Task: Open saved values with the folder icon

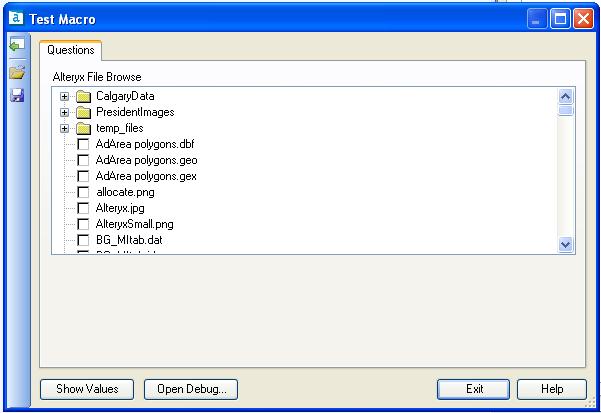Action: tap(17, 72)
